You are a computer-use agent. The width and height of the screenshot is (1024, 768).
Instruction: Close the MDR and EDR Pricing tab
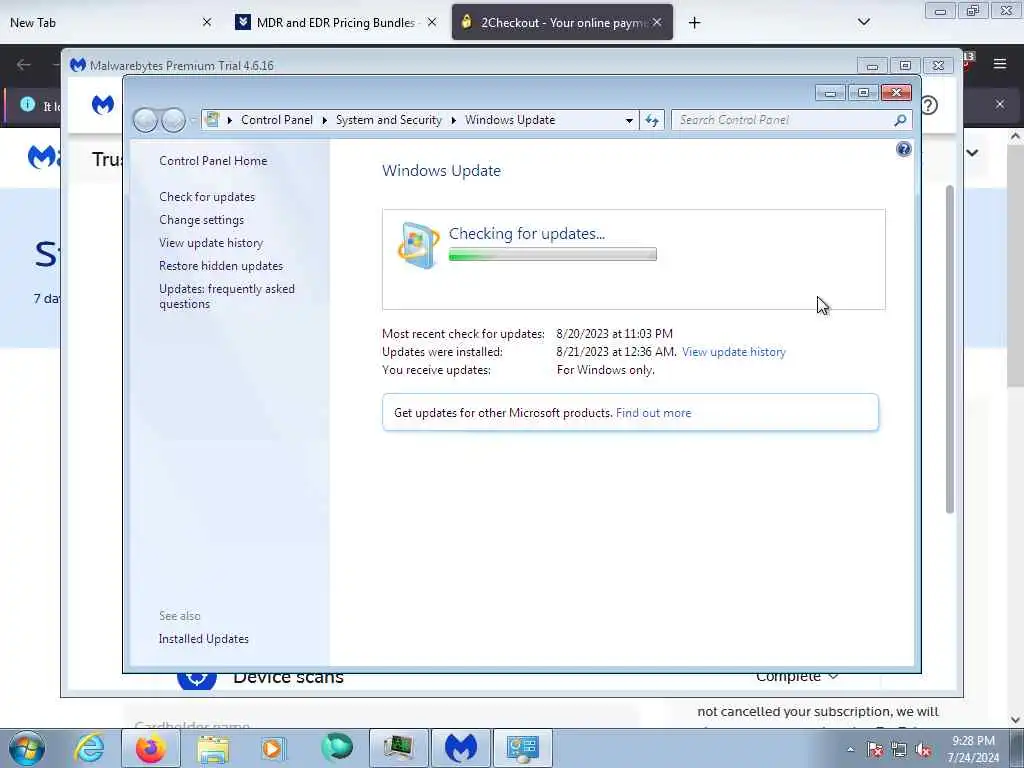[432, 22]
